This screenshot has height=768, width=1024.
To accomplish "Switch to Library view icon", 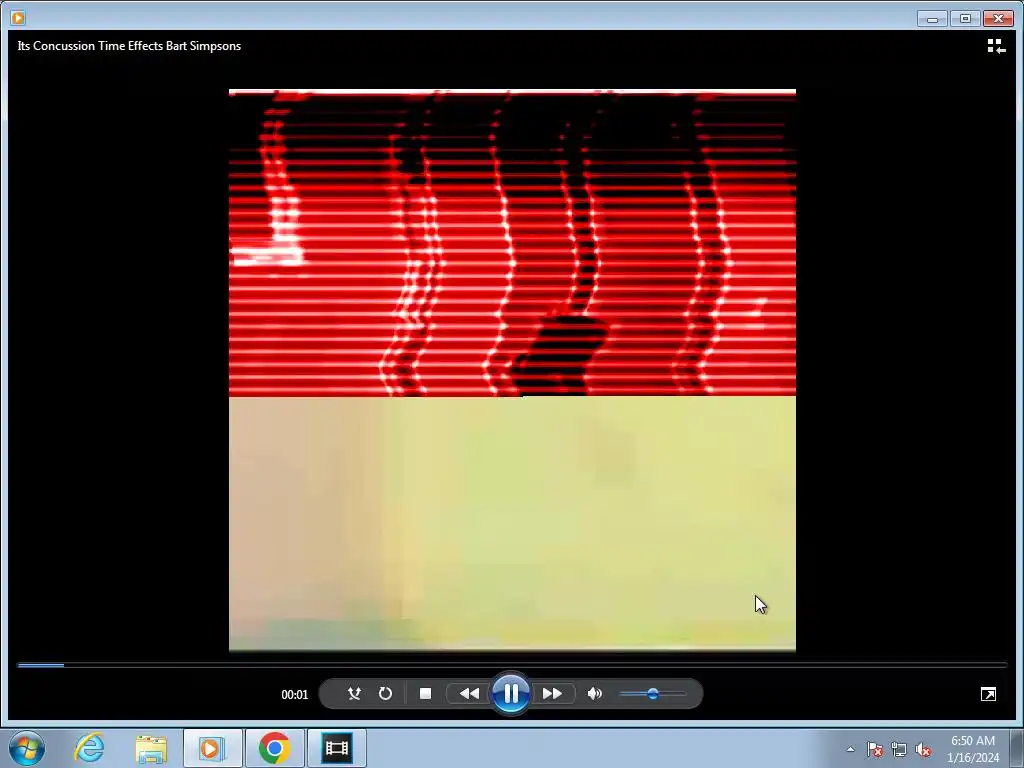I will click(996, 46).
